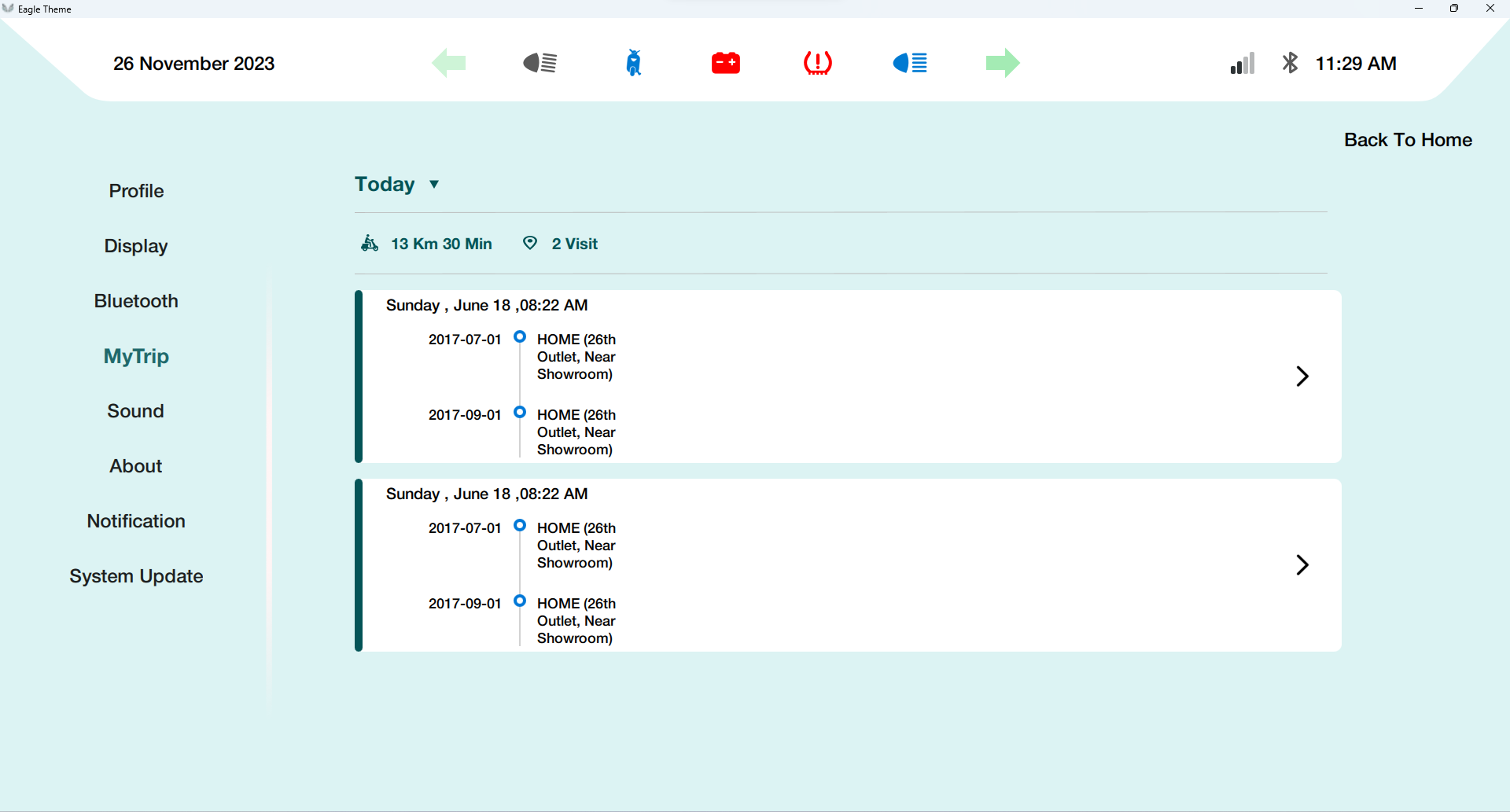
Task: Click the Back To Home link
Action: tap(1408, 140)
